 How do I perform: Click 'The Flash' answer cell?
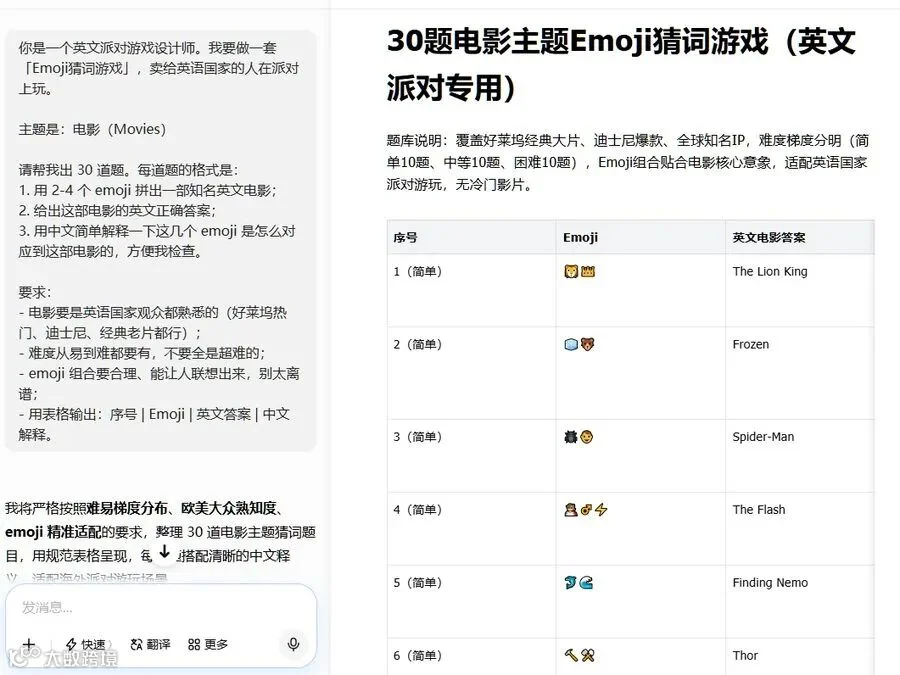800,529
